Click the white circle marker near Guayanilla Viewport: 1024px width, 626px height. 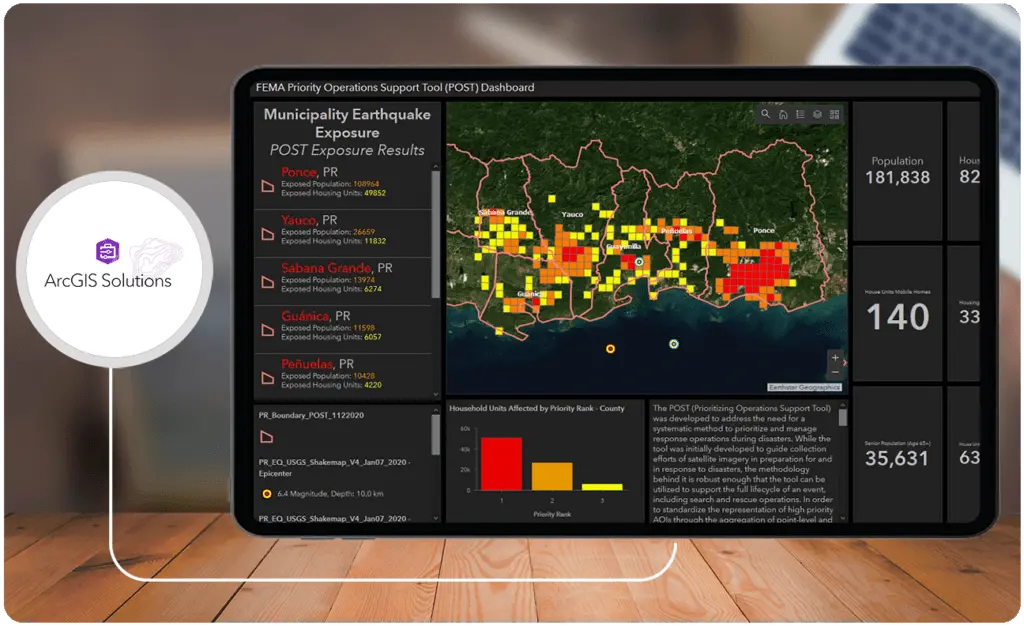(639, 262)
